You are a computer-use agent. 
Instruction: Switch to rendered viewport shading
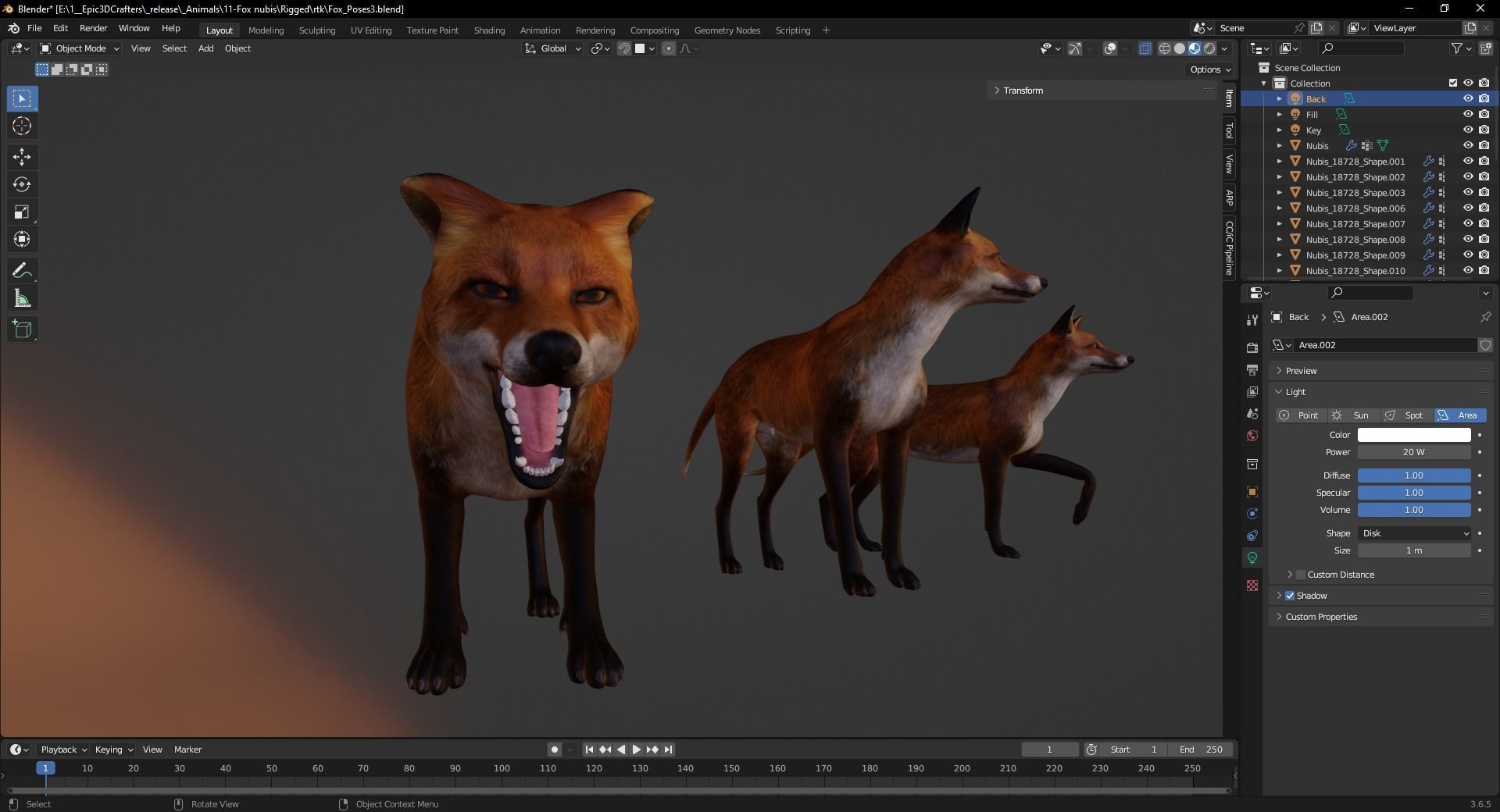(1209, 48)
